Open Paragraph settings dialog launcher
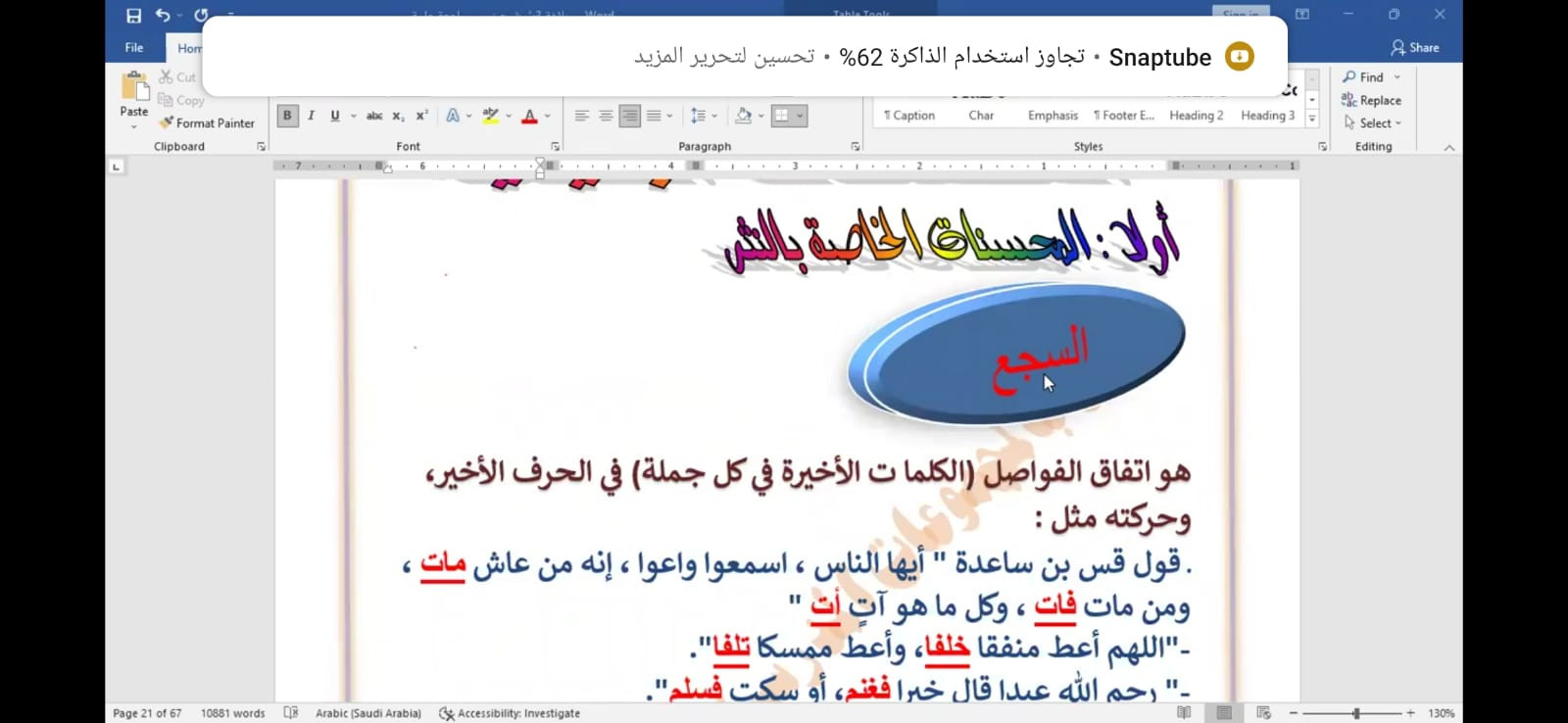 pyautogui.click(x=856, y=146)
